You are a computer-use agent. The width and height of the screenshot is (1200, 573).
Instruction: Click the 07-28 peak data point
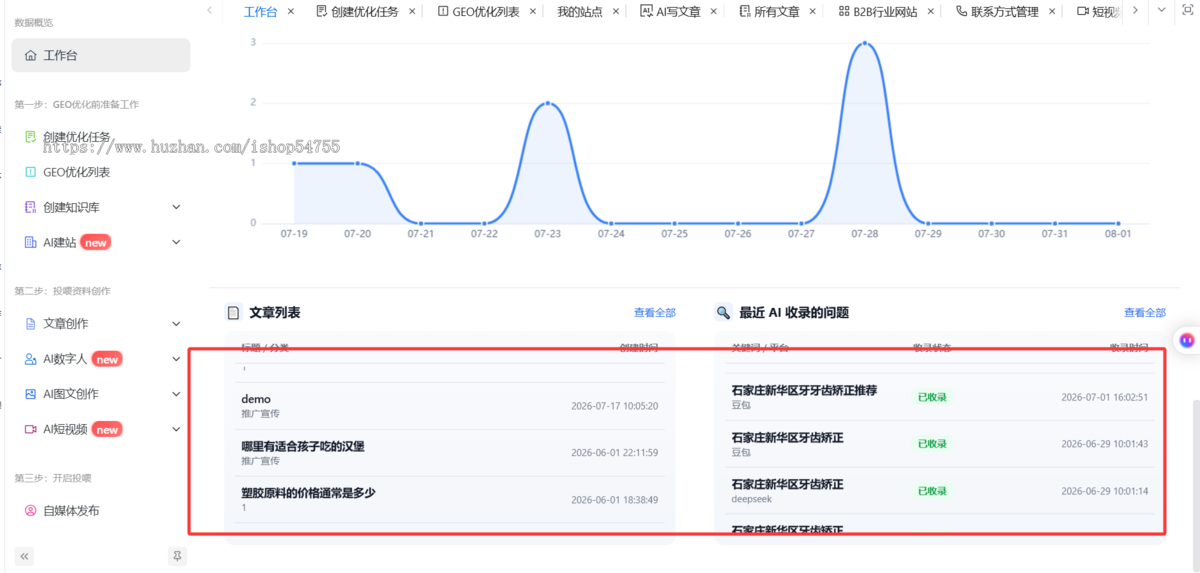click(865, 43)
